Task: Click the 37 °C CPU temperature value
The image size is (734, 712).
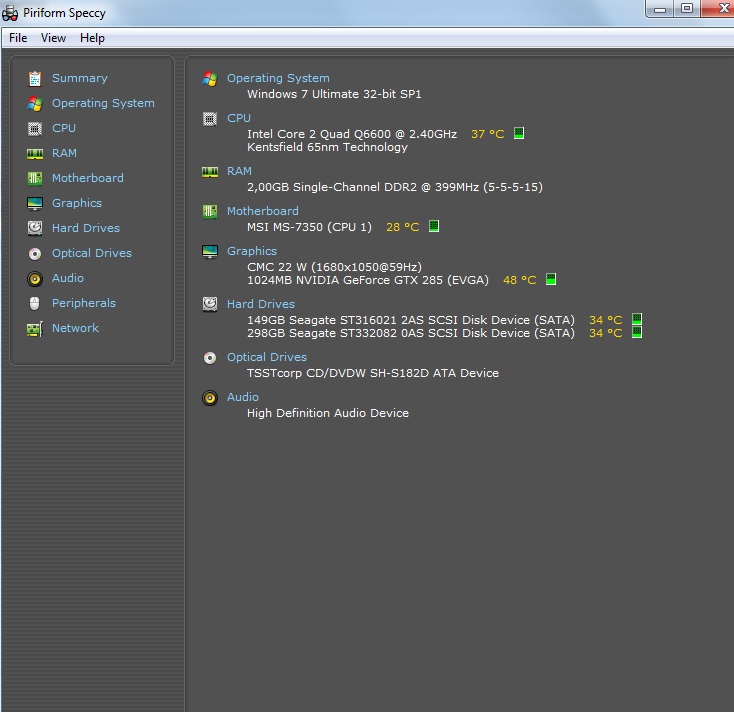Action: coord(487,134)
